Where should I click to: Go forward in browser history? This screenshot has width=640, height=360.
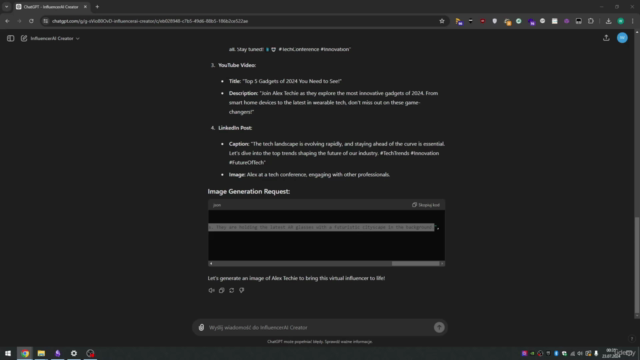(x=19, y=21)
